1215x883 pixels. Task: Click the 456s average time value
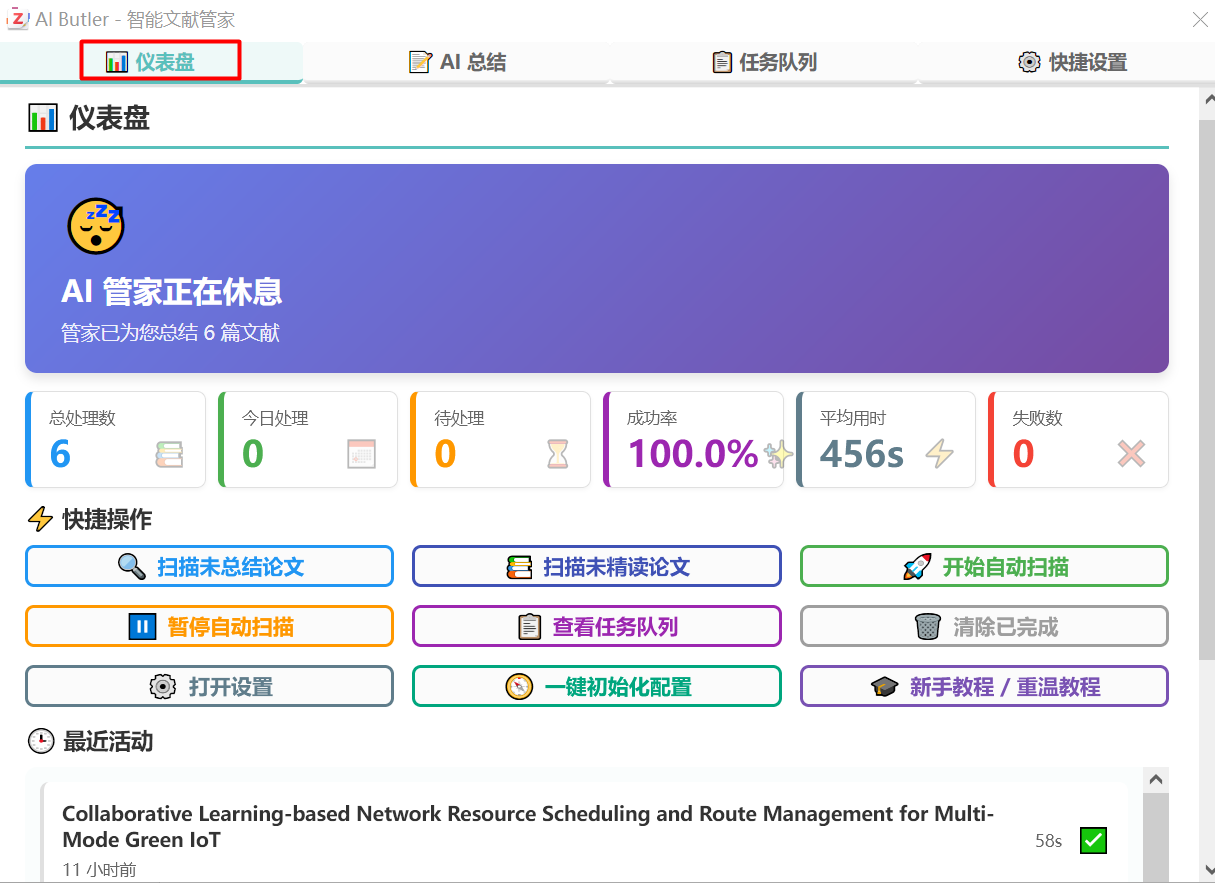click(x=862, y=454)
